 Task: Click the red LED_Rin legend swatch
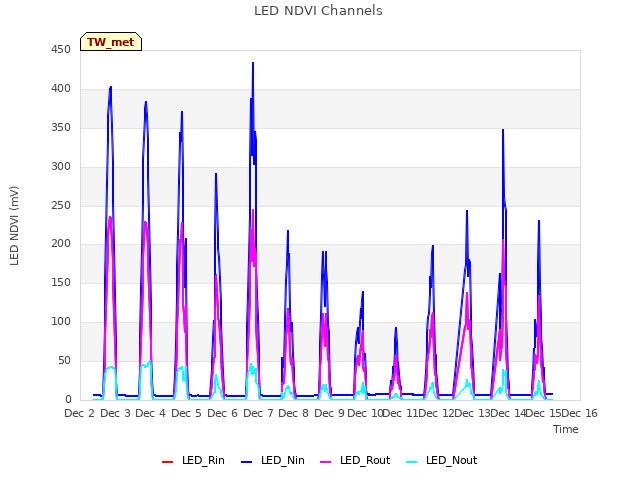167,462
